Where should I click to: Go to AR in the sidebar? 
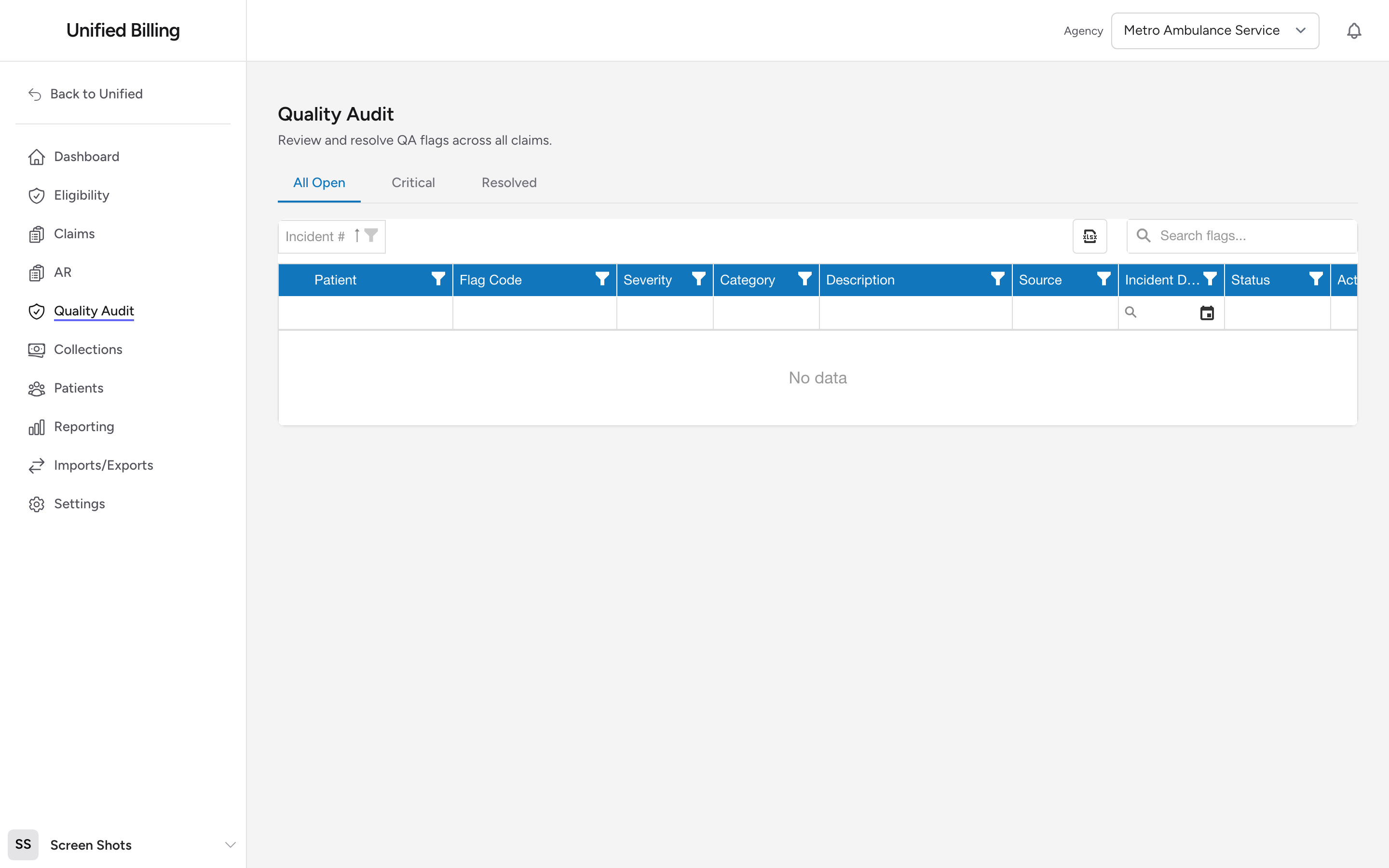[63, 272]
